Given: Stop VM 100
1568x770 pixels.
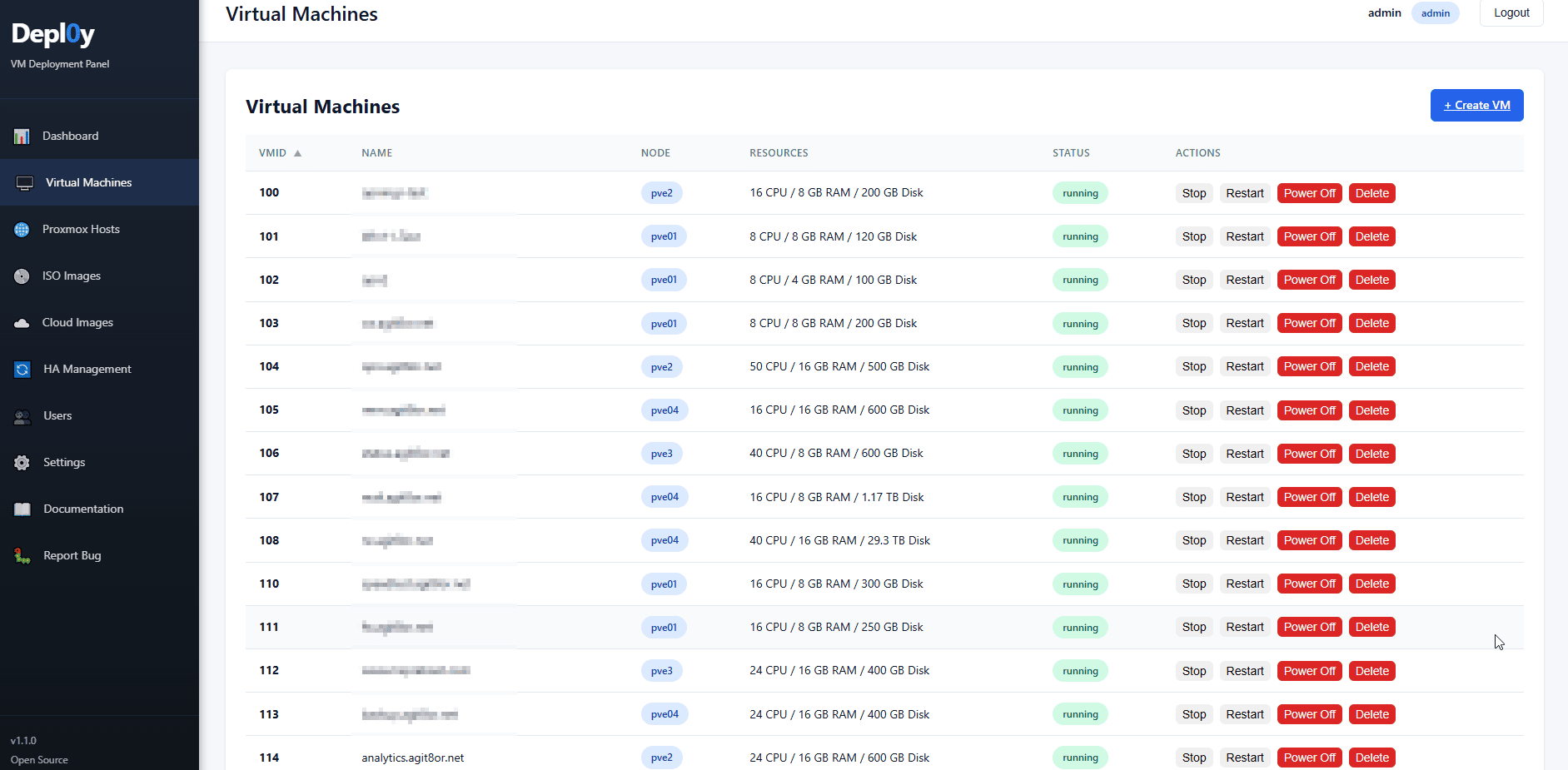Looking at the screenshot, I should 1194,193.
